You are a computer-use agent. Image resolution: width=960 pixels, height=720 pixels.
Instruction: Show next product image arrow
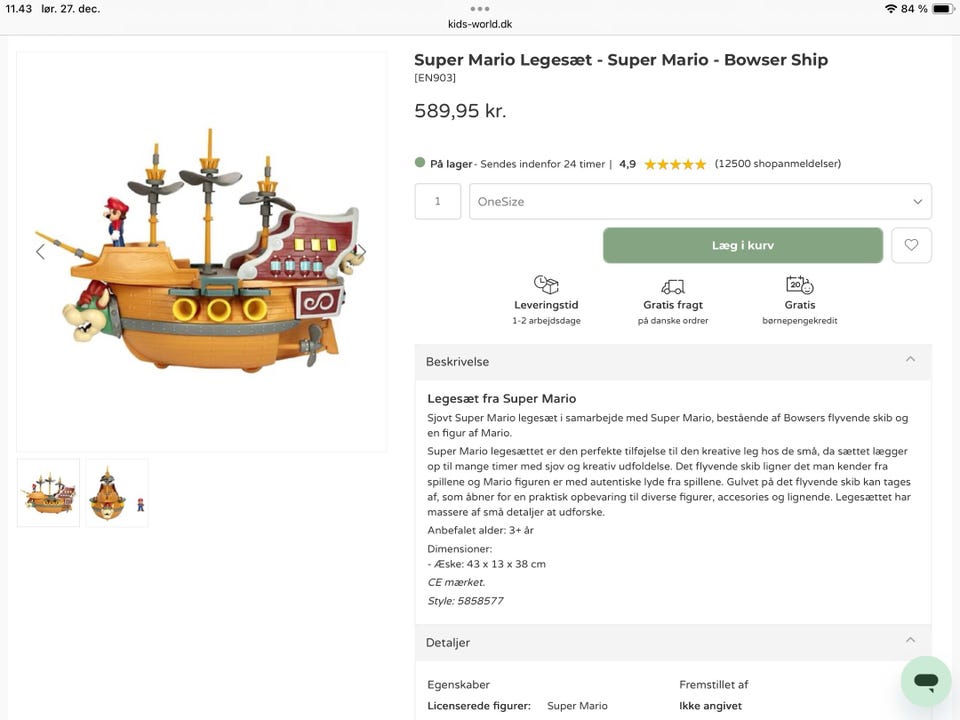[362, 252]
